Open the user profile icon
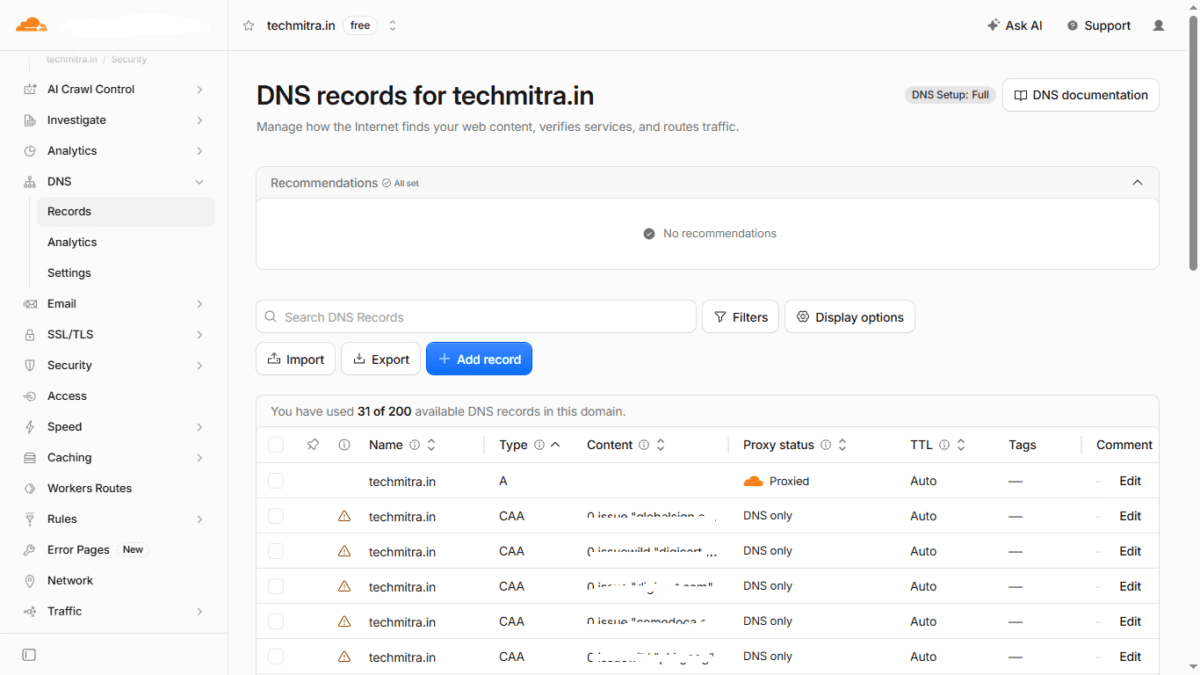 1159,26
